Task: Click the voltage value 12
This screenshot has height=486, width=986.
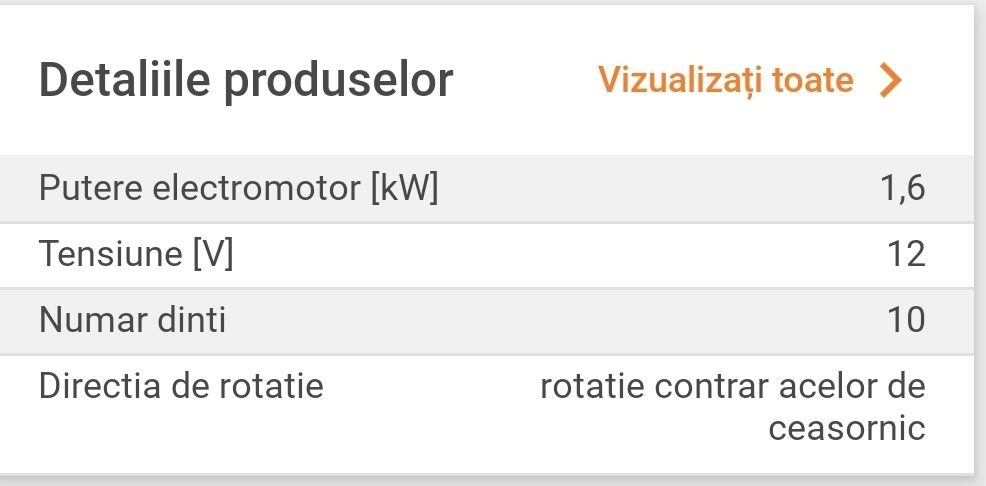Action: tap(906, 254)
